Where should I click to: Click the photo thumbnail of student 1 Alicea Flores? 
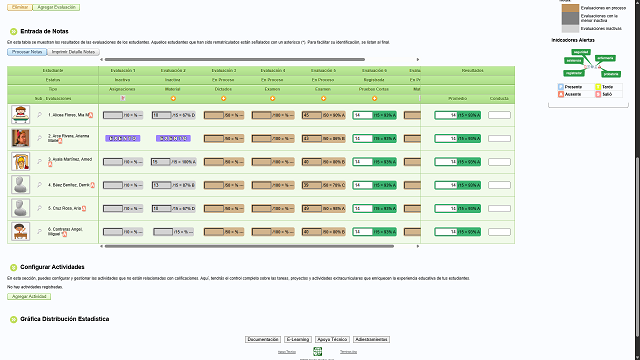pyautogui.click(x=20, y=115)
